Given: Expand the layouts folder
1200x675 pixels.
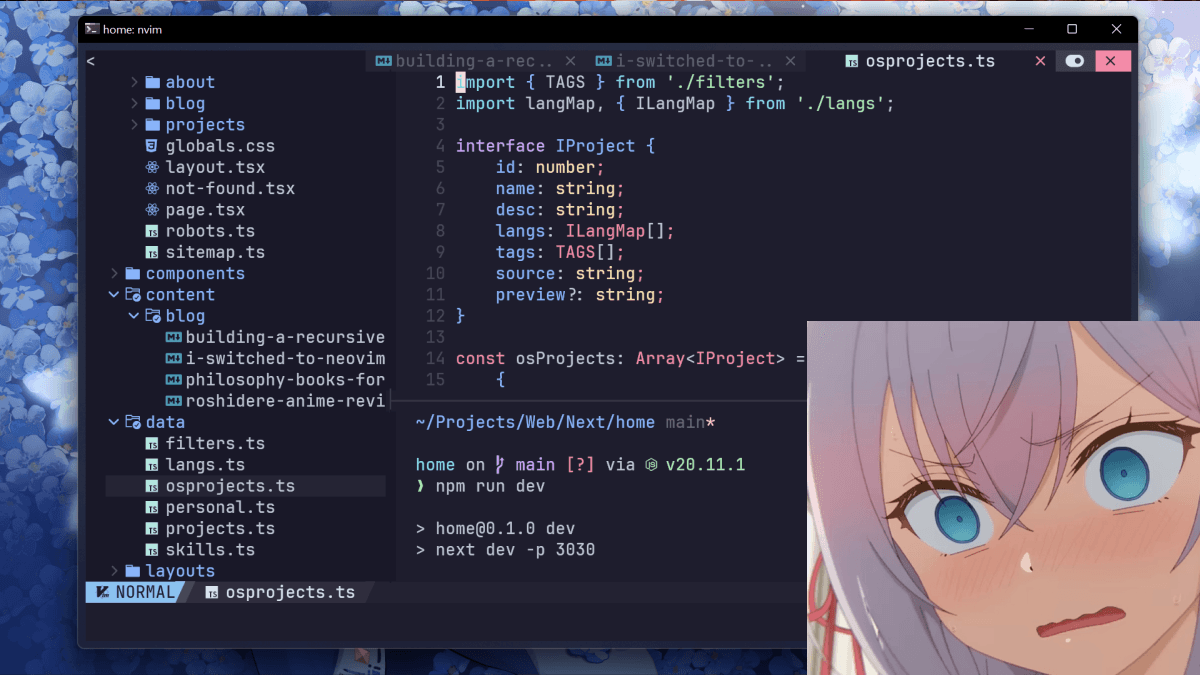Looking at the screenshot, I should pyautogui.click(x=114, y=571).
